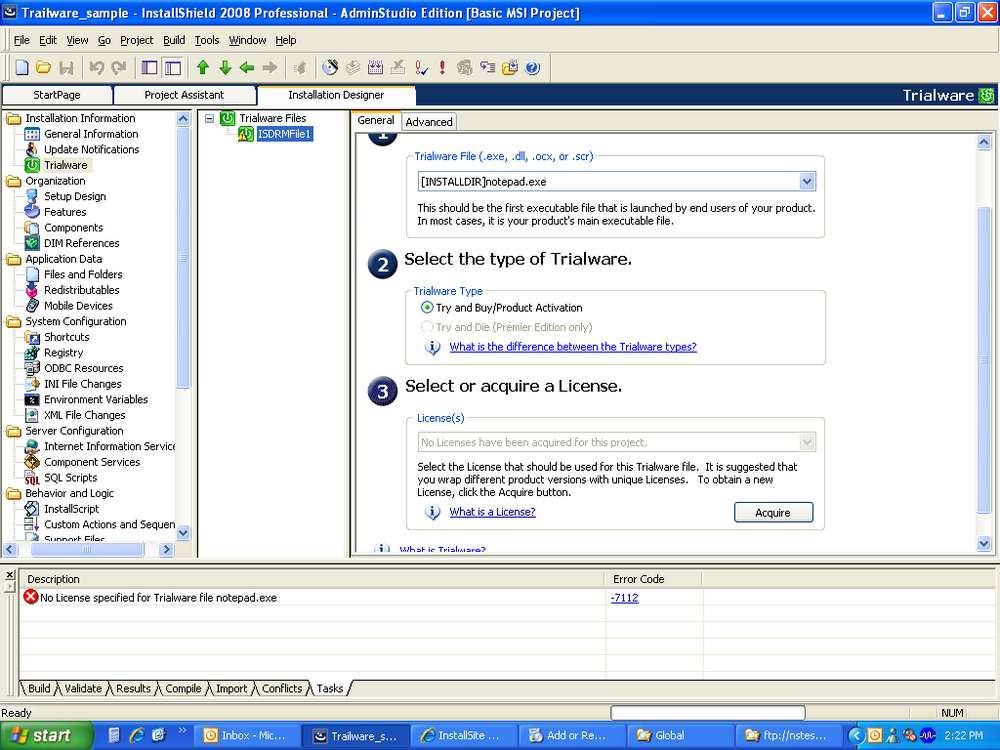Click the SQL Scripts icon in sidebar

tap(32, 478)
